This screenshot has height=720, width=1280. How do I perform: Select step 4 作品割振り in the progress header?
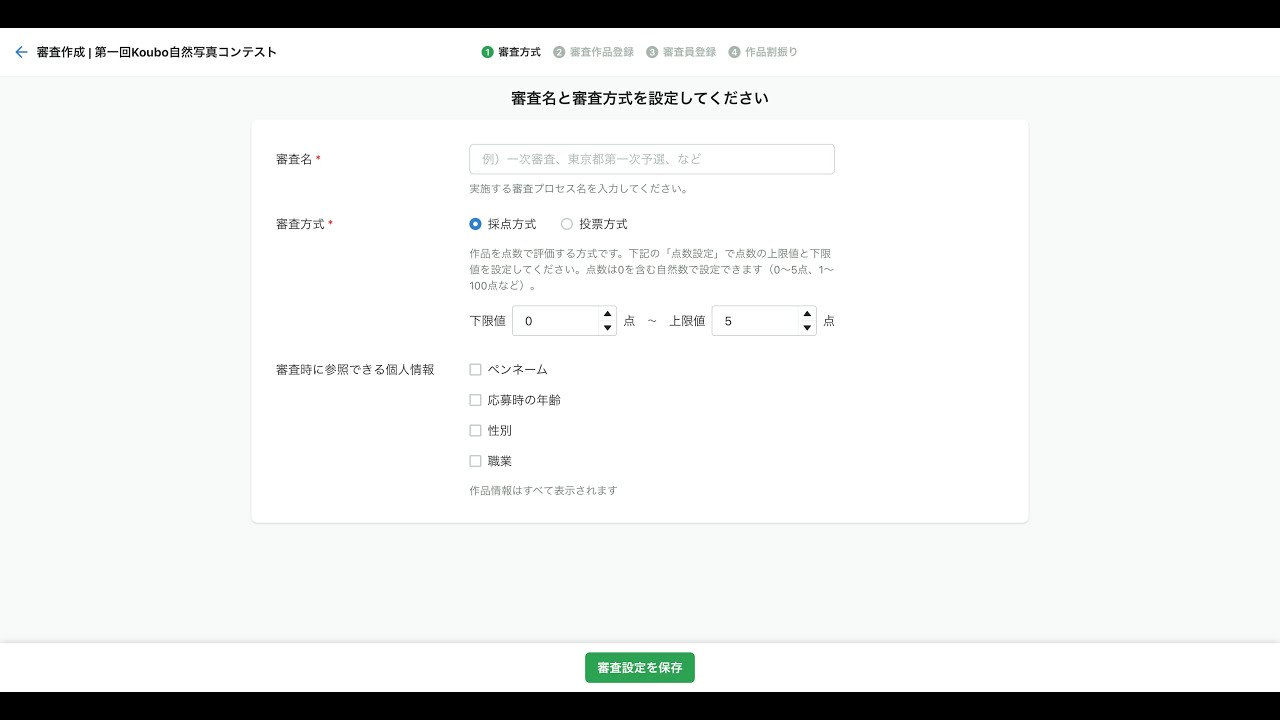click(x=763, y=52)
